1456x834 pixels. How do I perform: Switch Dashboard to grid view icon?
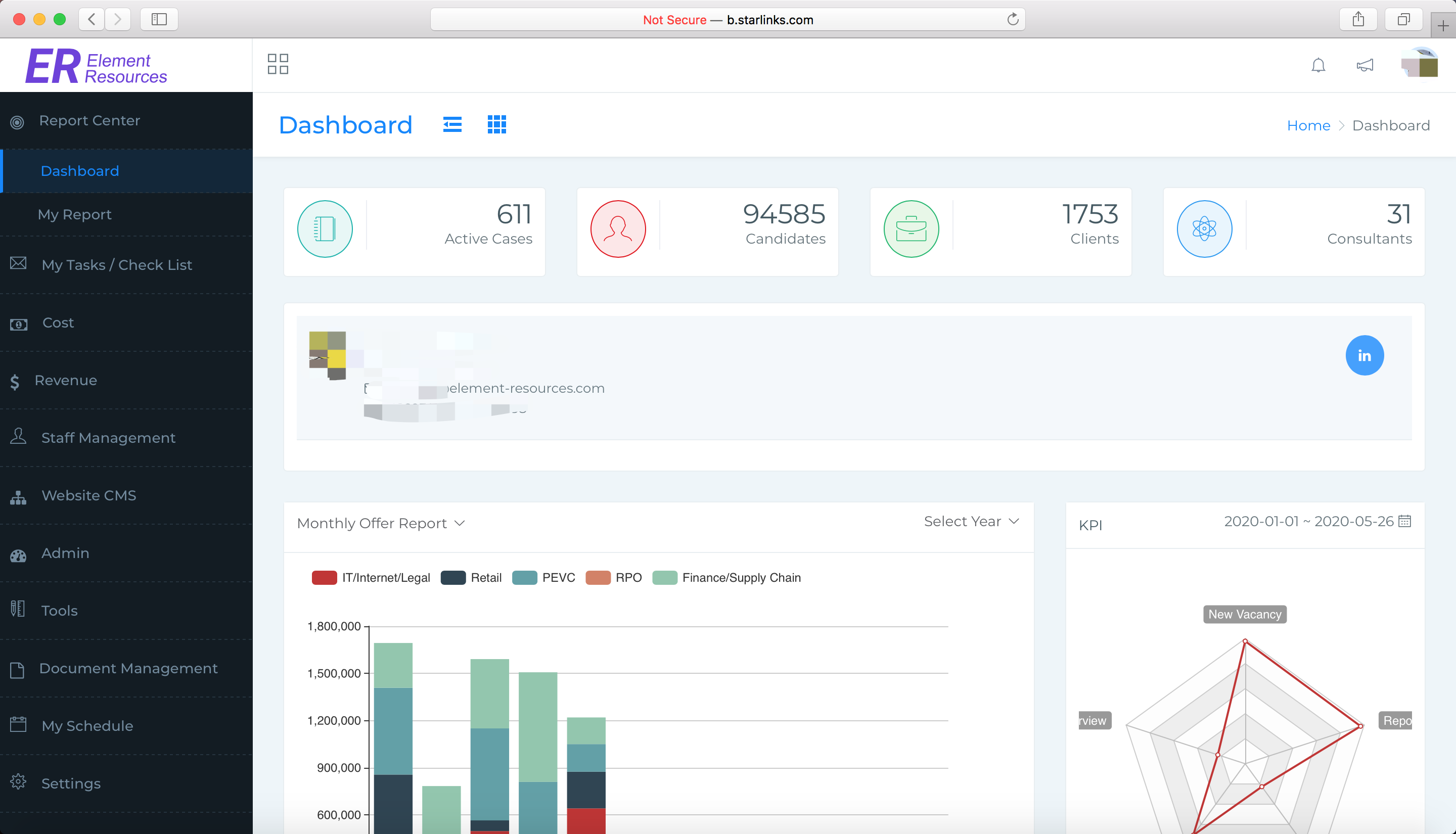496,124
